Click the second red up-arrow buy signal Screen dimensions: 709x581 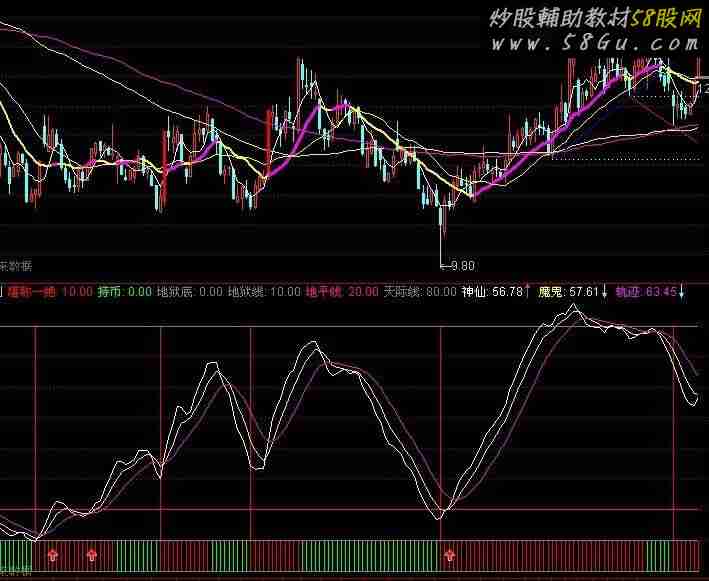[x=92, y=551]
